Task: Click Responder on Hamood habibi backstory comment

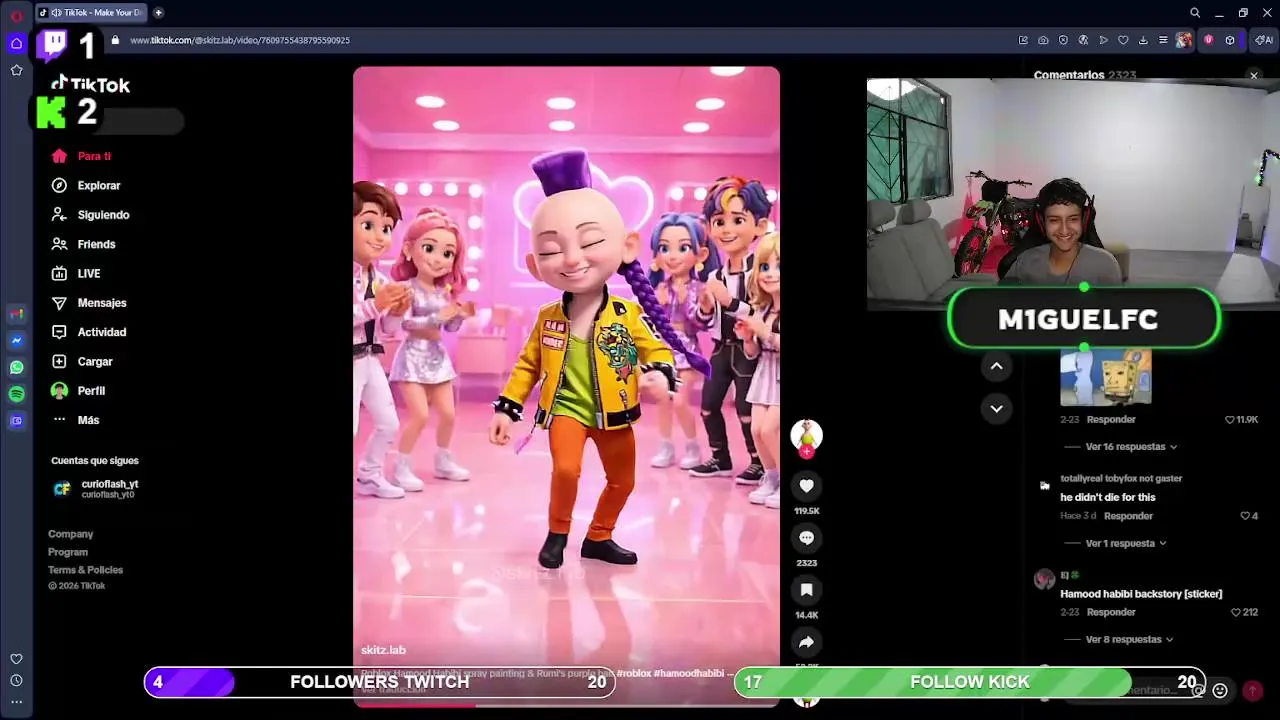Action: [x=1111, y=612]
